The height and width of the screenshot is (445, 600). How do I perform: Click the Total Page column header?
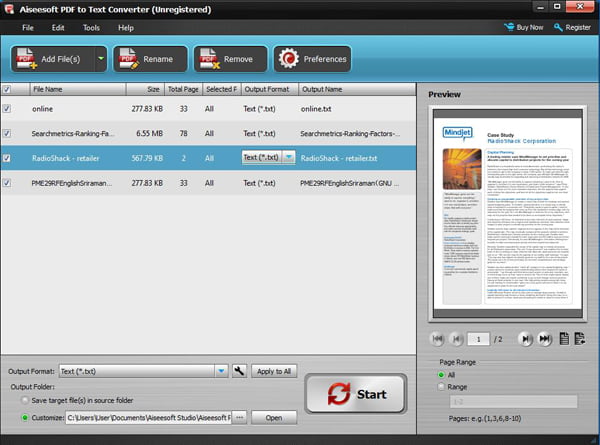(183, 89)
